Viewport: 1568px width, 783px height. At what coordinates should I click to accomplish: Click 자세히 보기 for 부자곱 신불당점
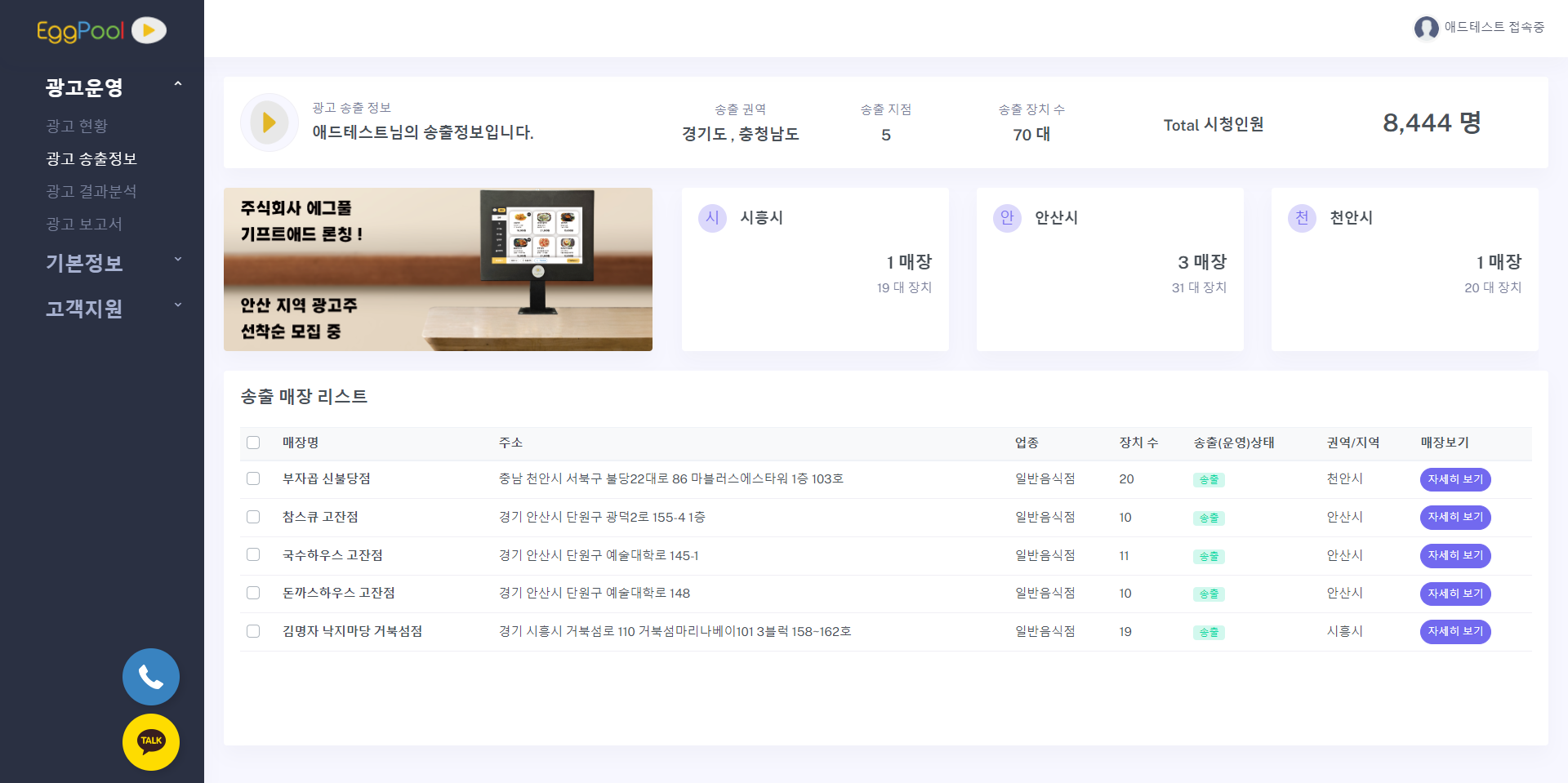pos(1455,479)
